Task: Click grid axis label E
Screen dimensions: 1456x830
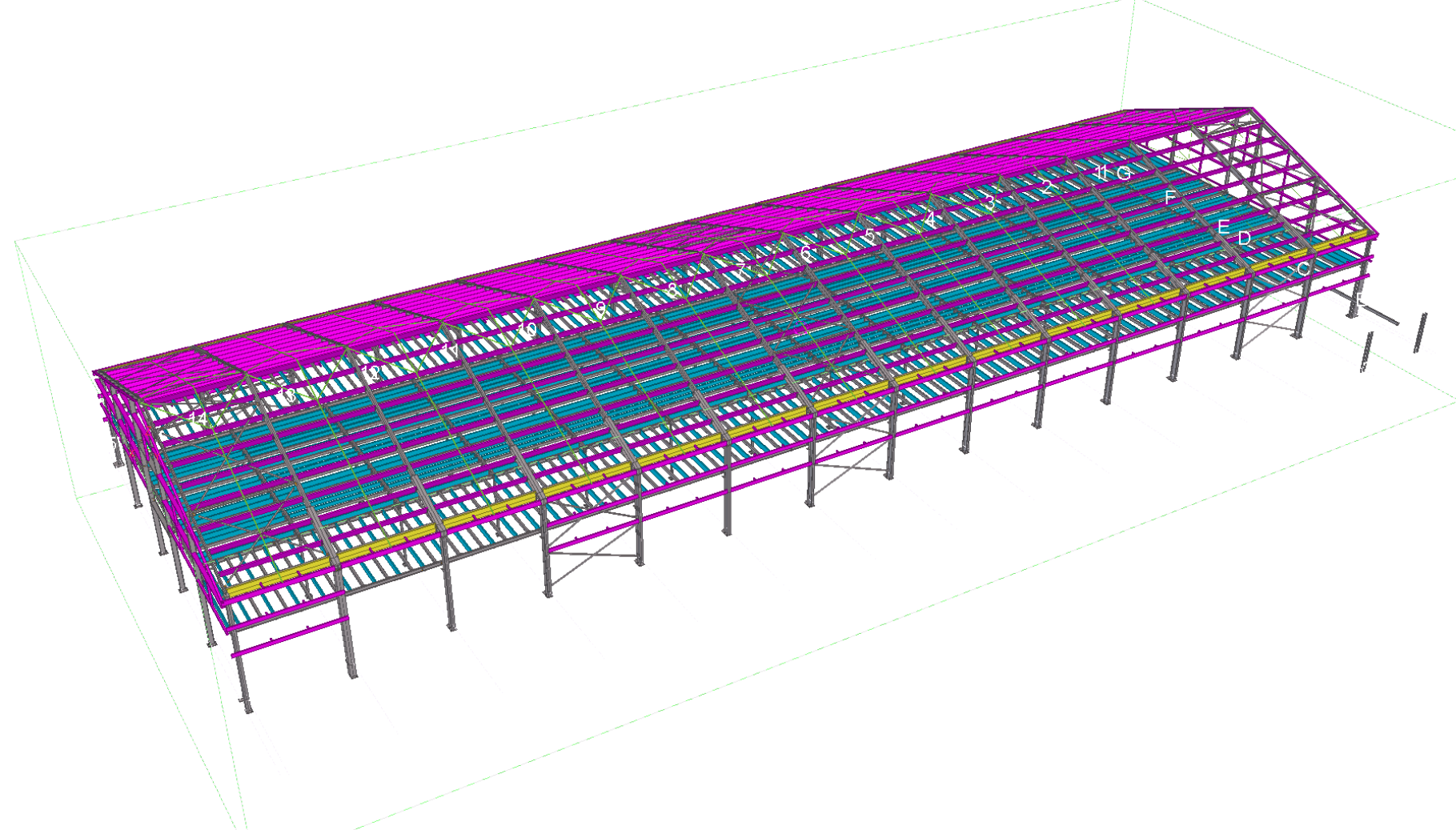Action: pos(1223,227)
